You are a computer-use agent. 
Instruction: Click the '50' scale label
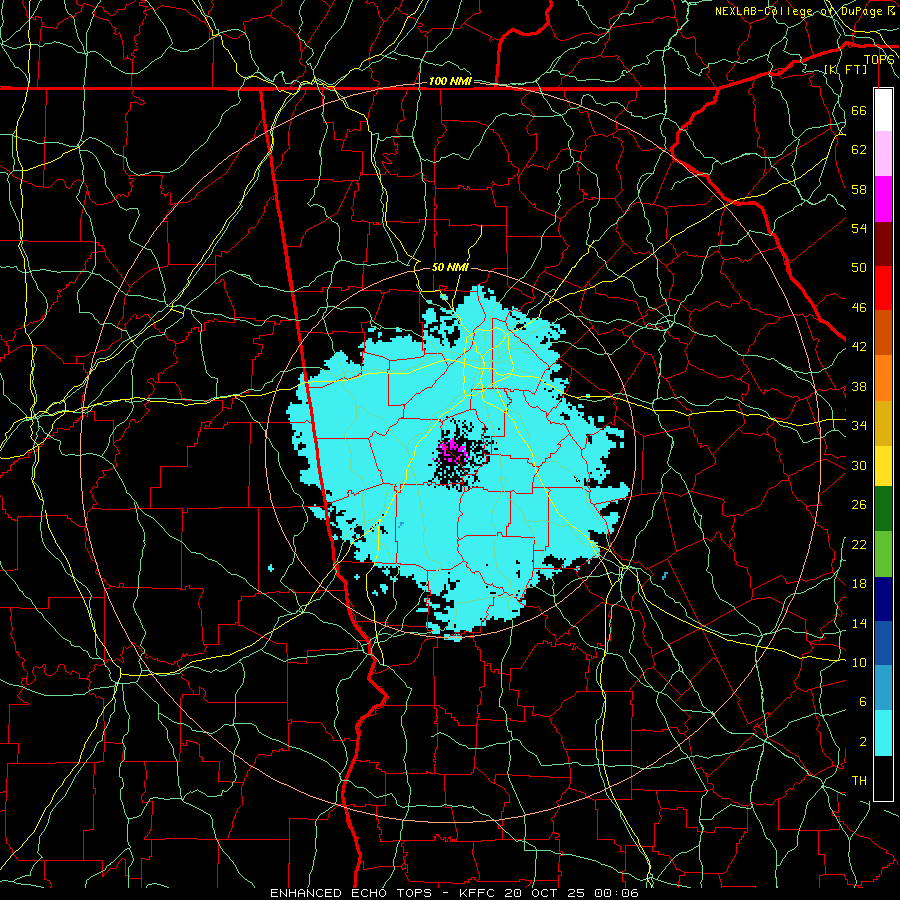859,268
